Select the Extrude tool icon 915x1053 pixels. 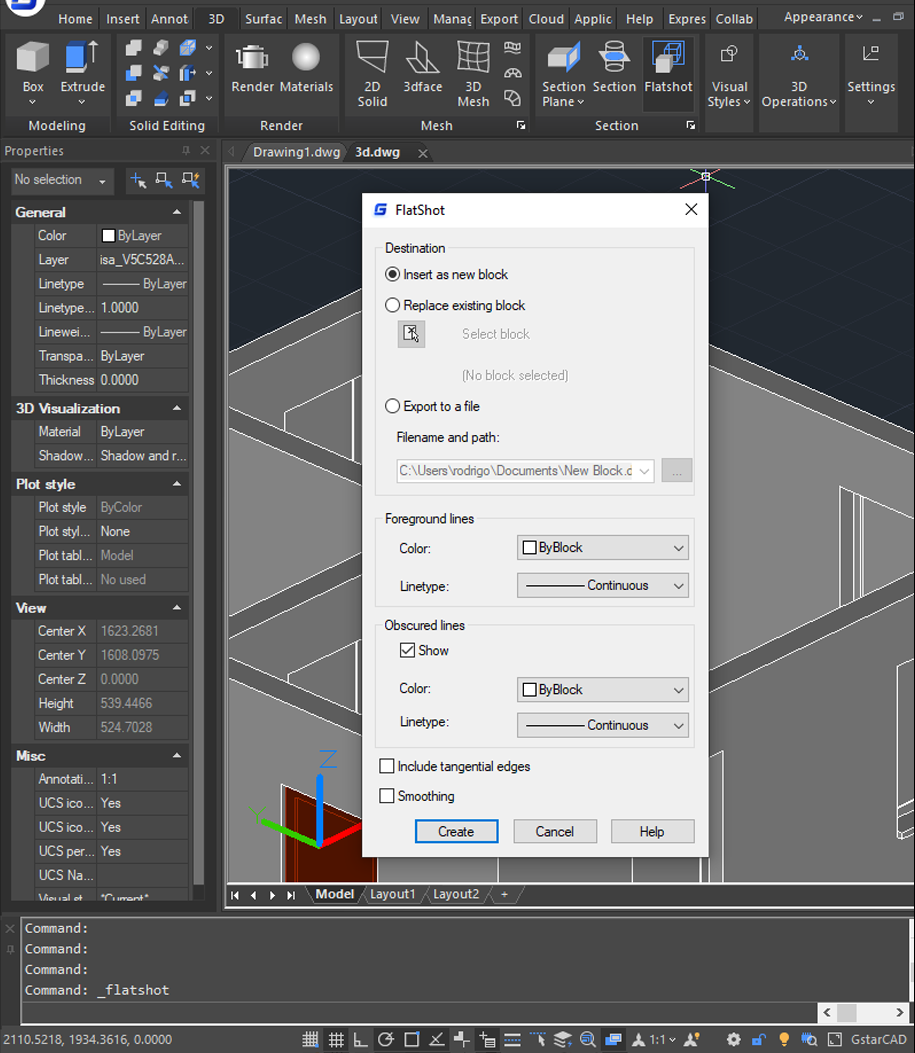[x=82, y=57]
